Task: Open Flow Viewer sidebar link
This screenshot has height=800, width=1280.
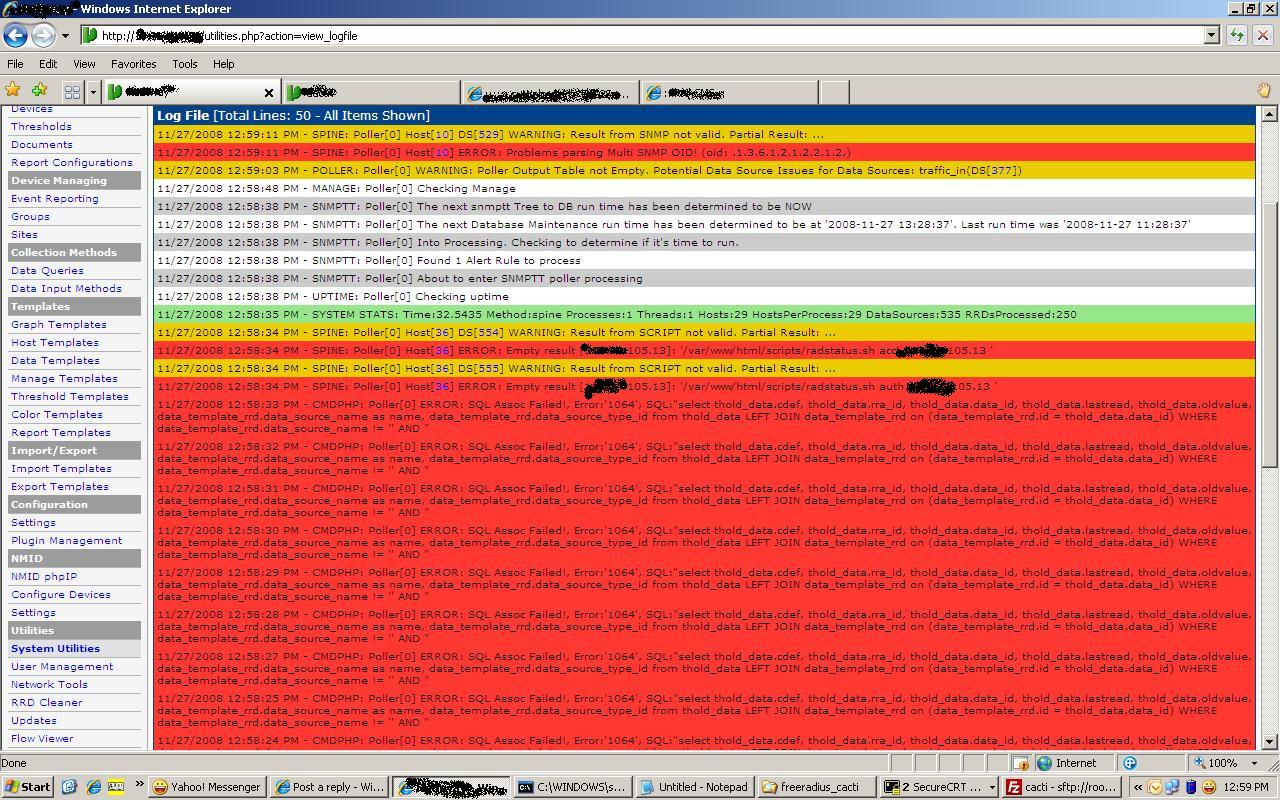Action: tap(42, 739)
